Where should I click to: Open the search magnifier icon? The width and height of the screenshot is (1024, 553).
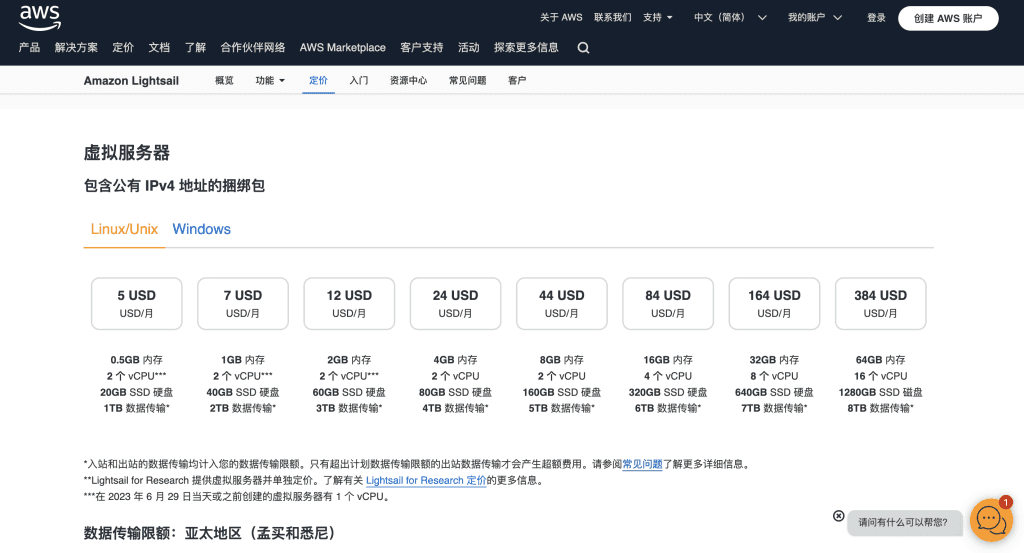pos(583,48)
